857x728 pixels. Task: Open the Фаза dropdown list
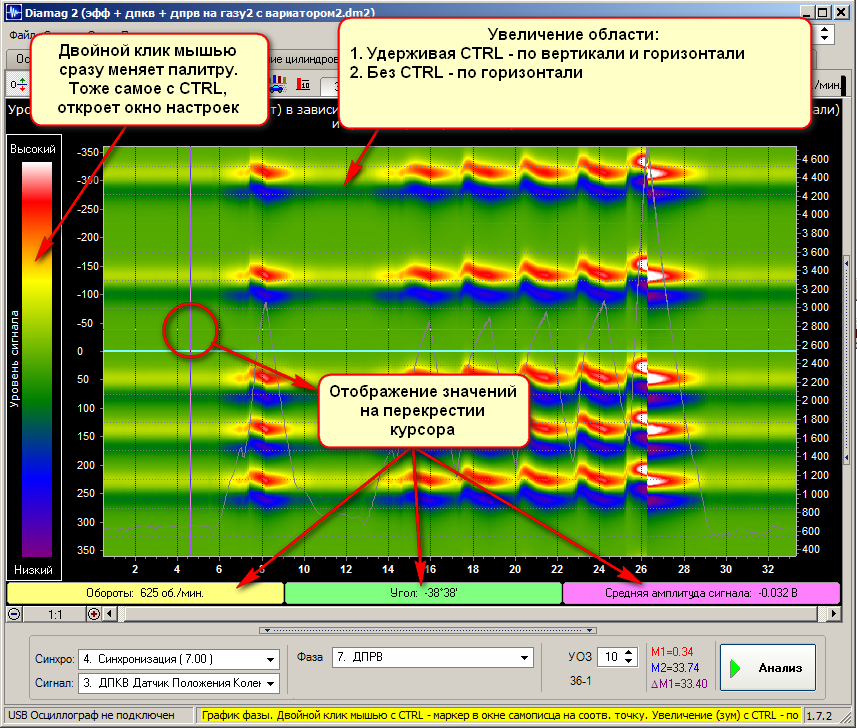pos(524,657)
